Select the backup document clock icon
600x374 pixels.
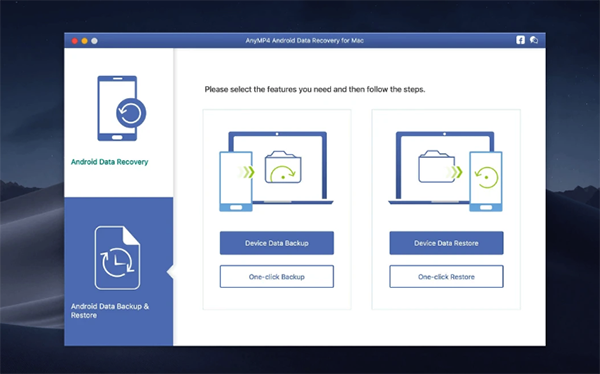point(117,258)
